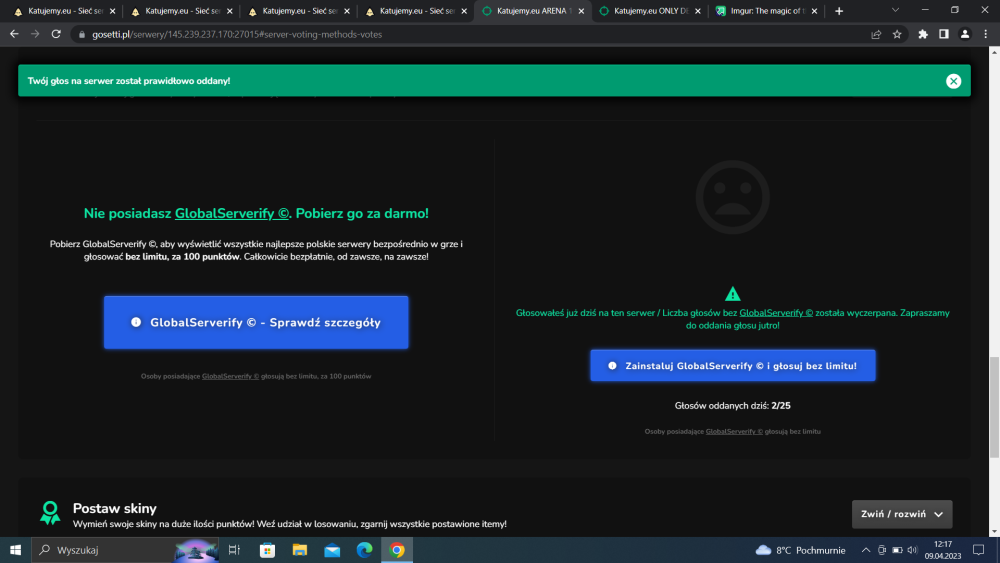Toggle Zwiń / rozwiń section expander
The image size is (1000, 563).
pyautogui.click(x=902, y=514)
